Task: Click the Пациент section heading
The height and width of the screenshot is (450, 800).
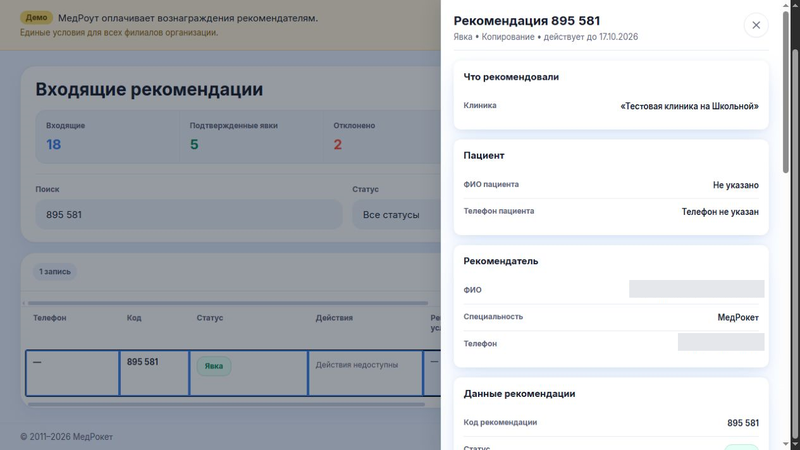Action: tap(484, 156)
